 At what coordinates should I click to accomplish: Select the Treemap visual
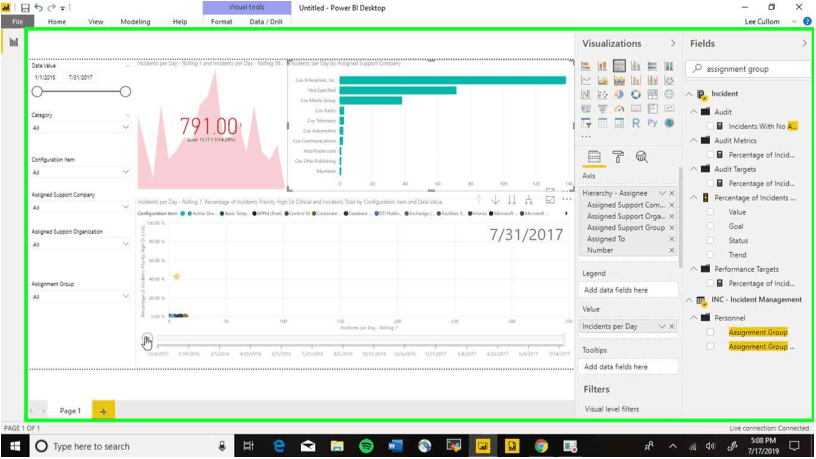[653, 94]
